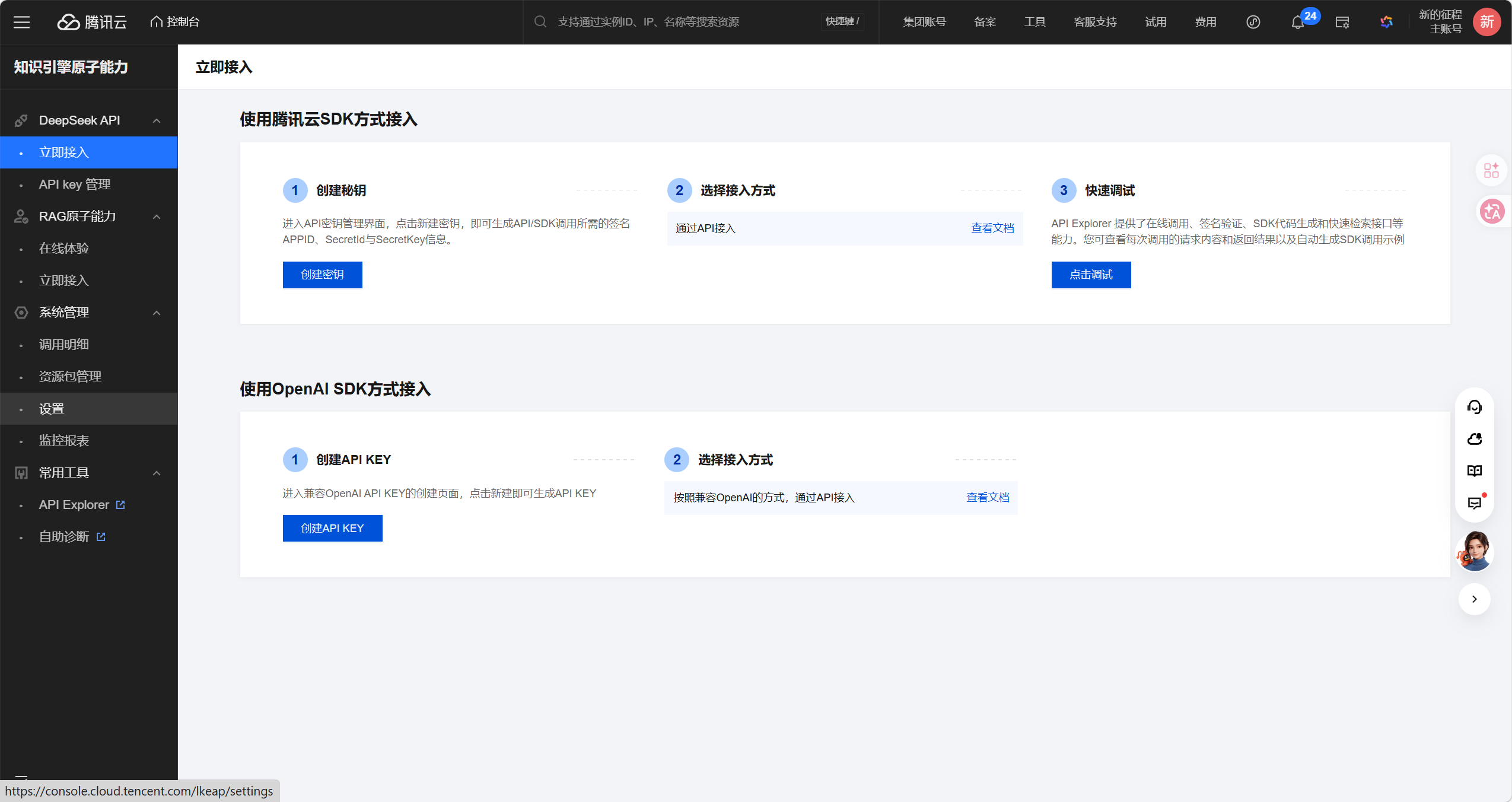Open the 新的征程 account name menu
Image resolution: width=1512 pixels, height=802 pixels.
click(1440, 22)
